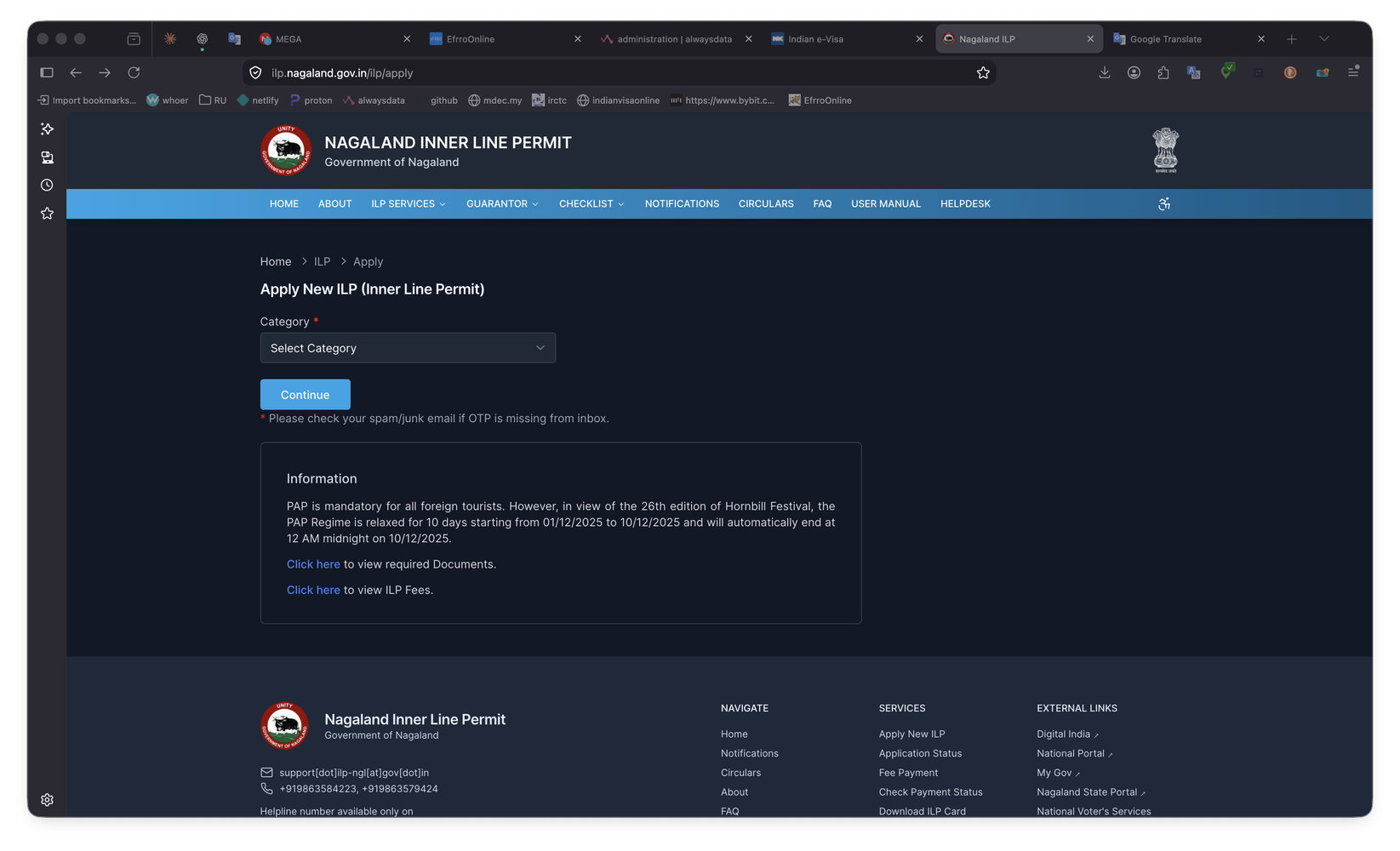Switch to the Indian e-Visa tab
The height and width of the screenshot is (851, 1400).
coord(848,39)
